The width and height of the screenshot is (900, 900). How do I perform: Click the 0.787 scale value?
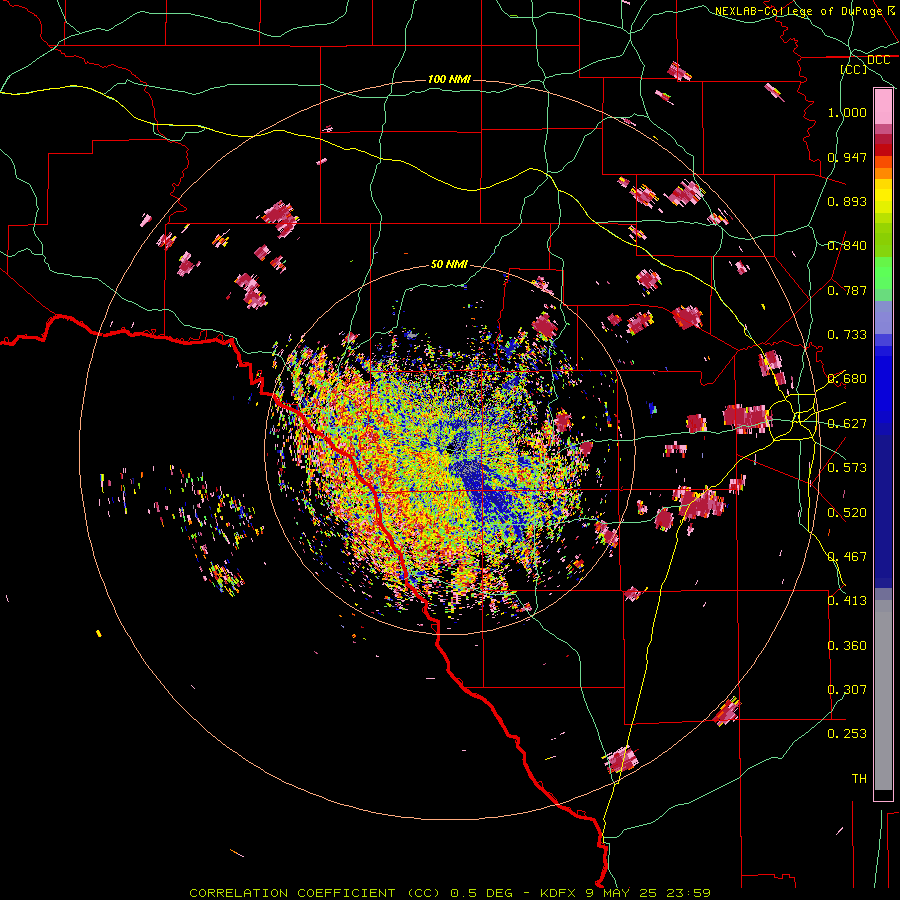pyautogui.click(x=847, y=290)
